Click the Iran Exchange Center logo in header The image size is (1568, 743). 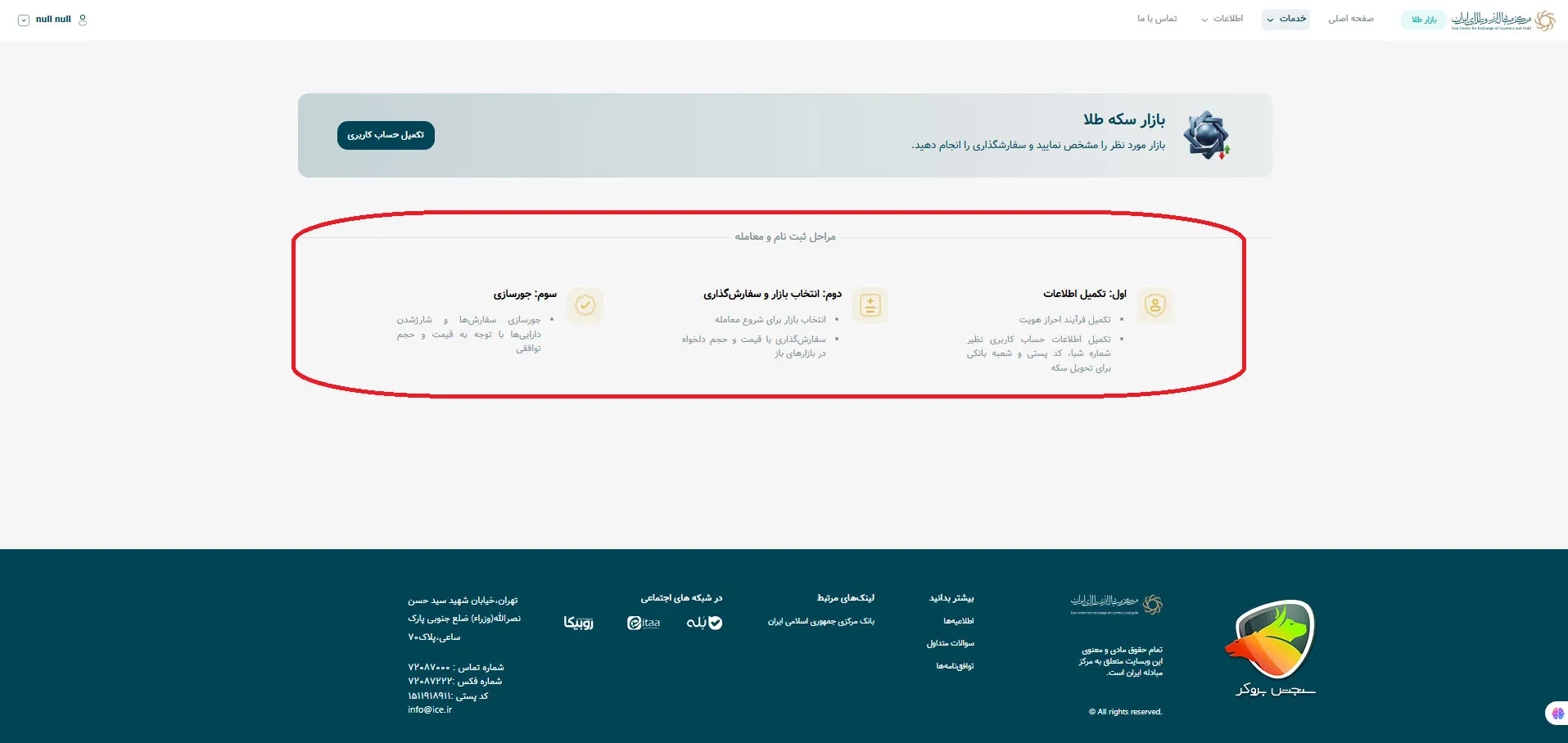(x=1507, y=20)
